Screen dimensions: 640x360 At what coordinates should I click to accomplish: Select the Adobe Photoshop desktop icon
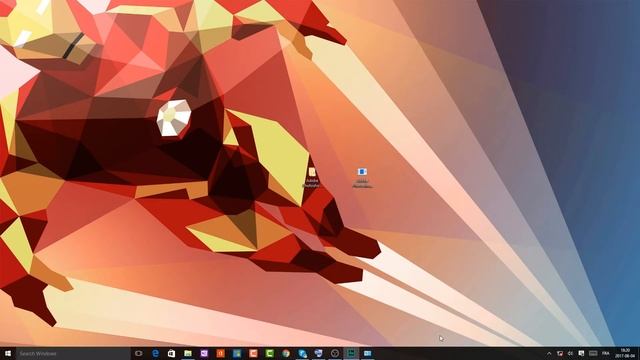coord(312,177)
